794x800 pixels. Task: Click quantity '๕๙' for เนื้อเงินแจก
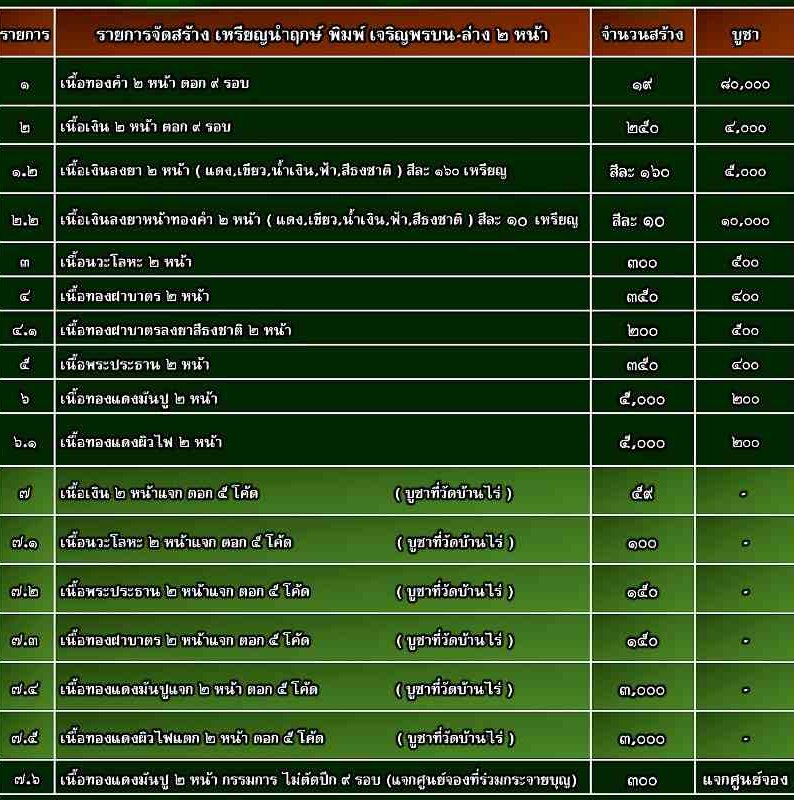(x=642, y=493)
